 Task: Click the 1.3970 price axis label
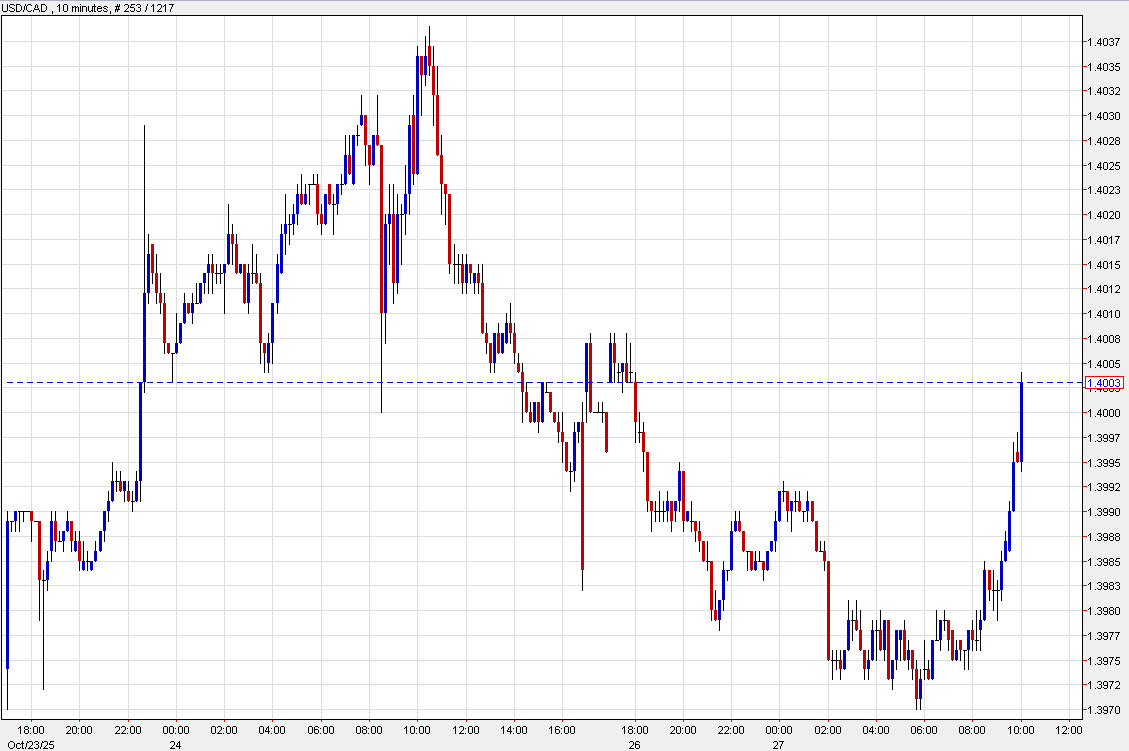coord(1104,710)
